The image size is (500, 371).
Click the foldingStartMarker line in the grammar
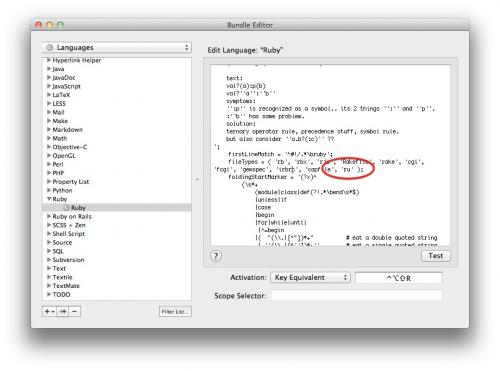point(272,177)
